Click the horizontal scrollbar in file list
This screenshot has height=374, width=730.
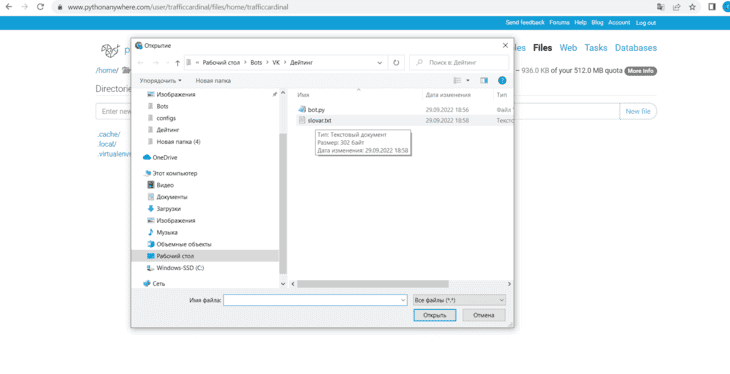coord(372,284)
